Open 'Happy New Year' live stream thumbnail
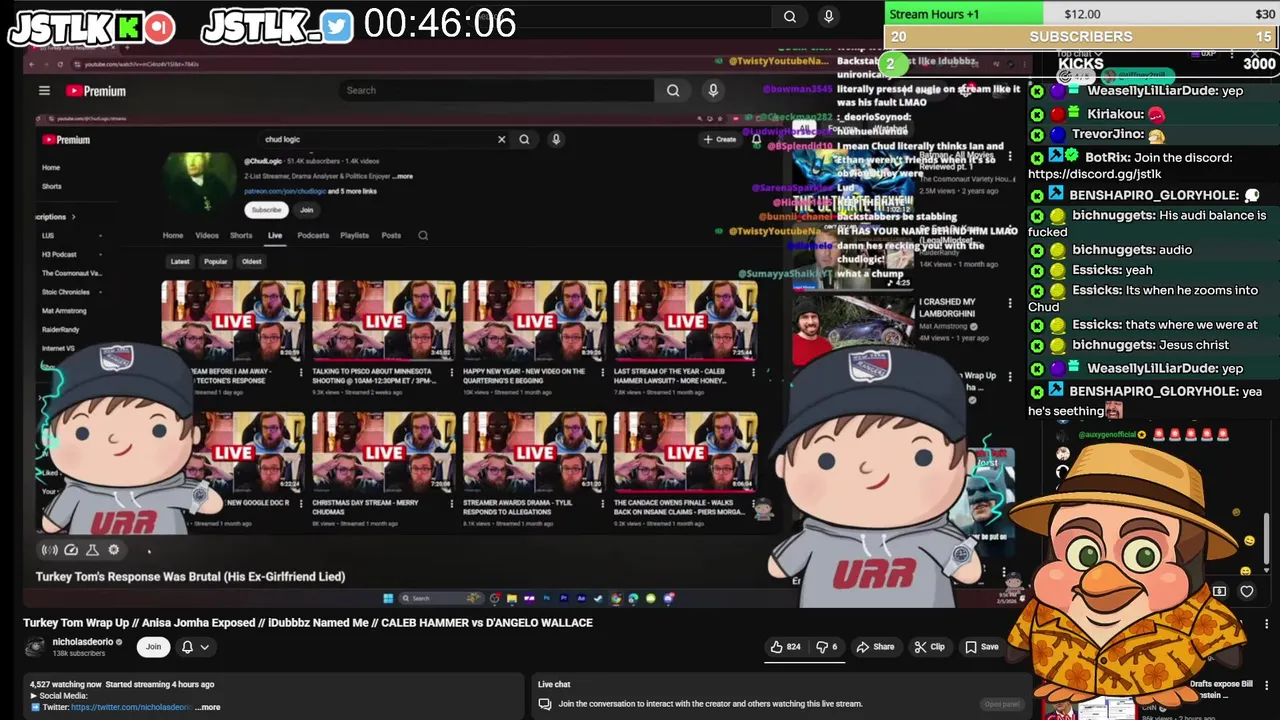This screenshot has height=720, width=1280. (534, 321)
